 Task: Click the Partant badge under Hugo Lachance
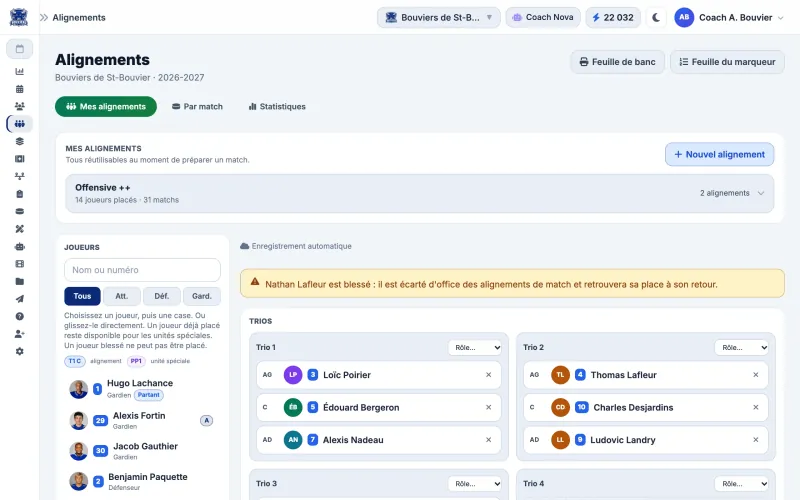point(148,395)
